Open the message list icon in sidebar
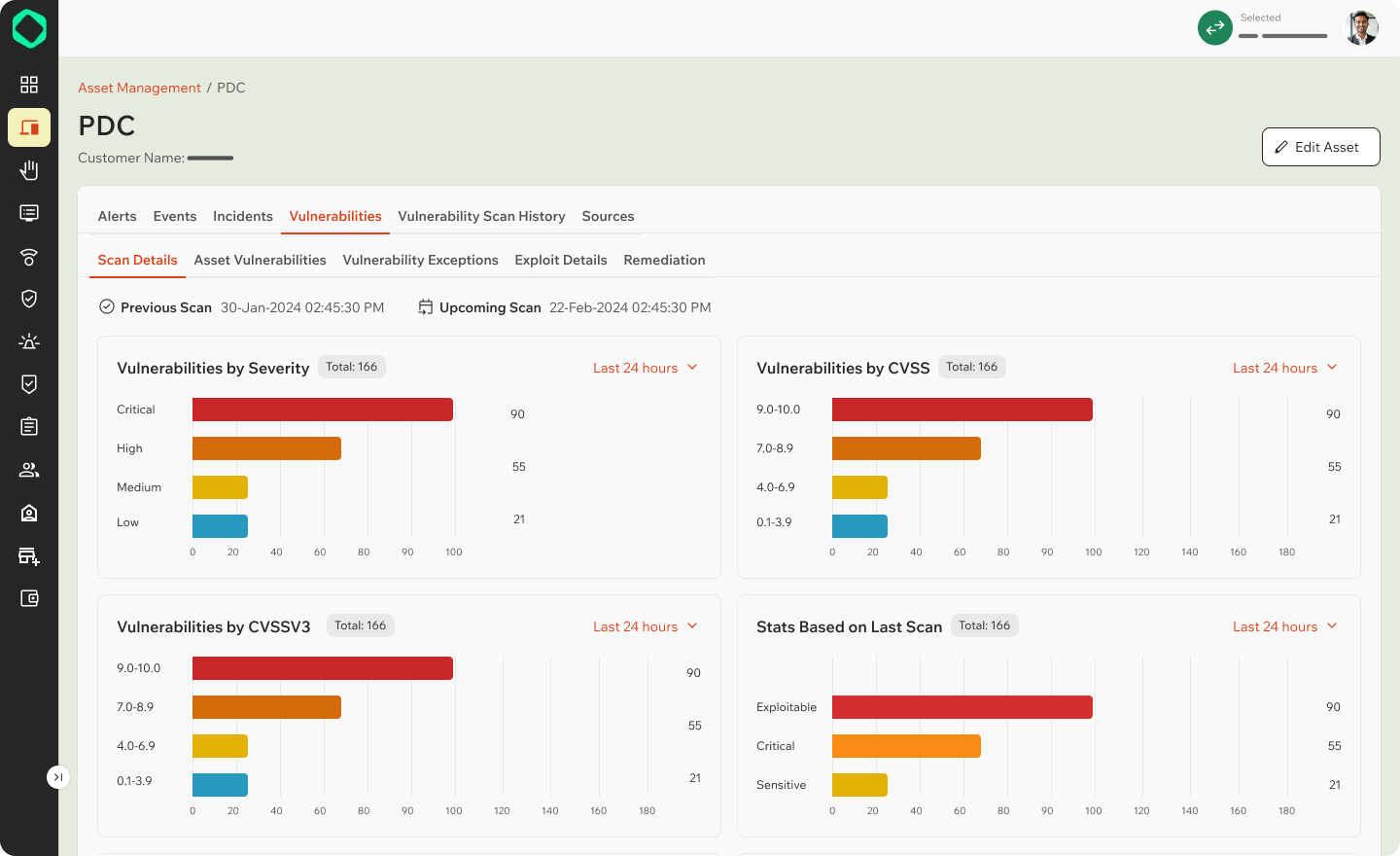 (x=29, y=213)
